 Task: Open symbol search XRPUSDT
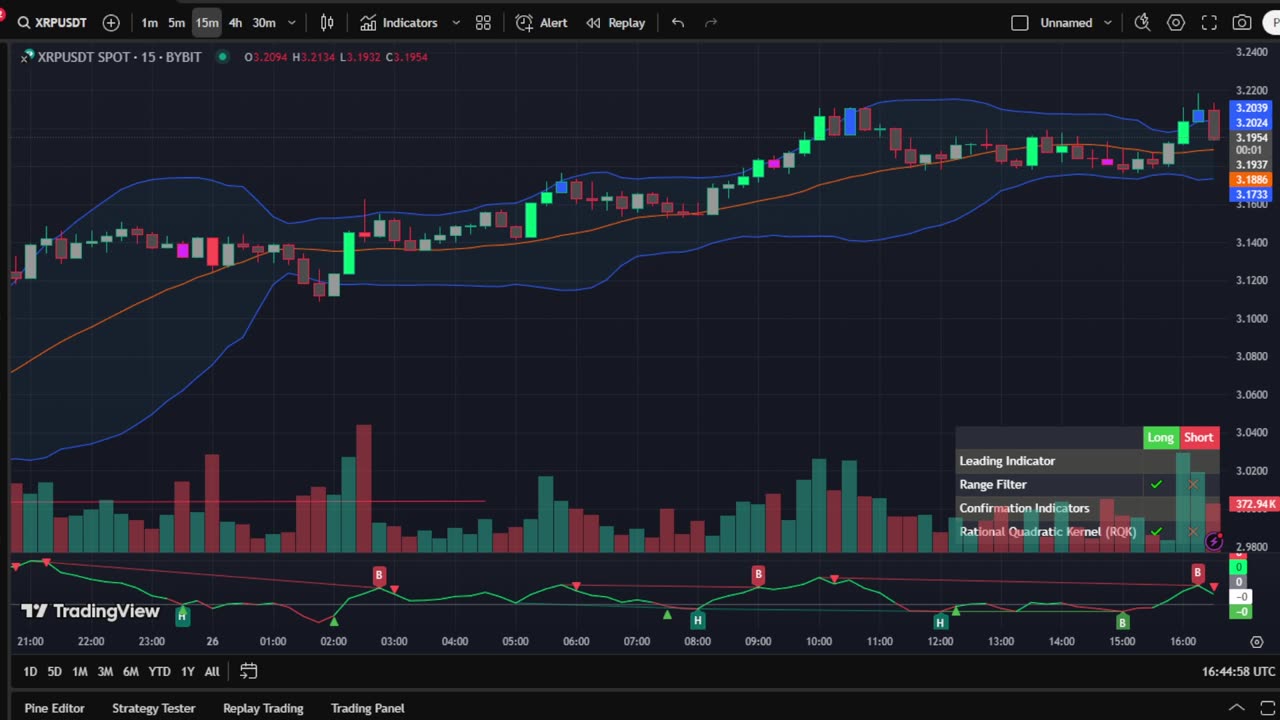[x=52, y=22]
